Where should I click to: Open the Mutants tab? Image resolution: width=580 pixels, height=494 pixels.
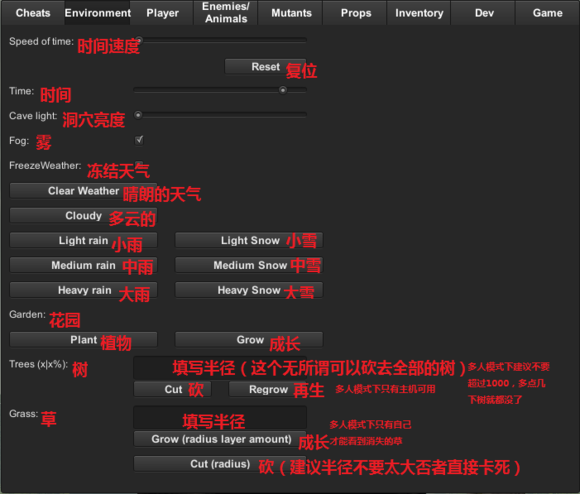tap(291, 13)
